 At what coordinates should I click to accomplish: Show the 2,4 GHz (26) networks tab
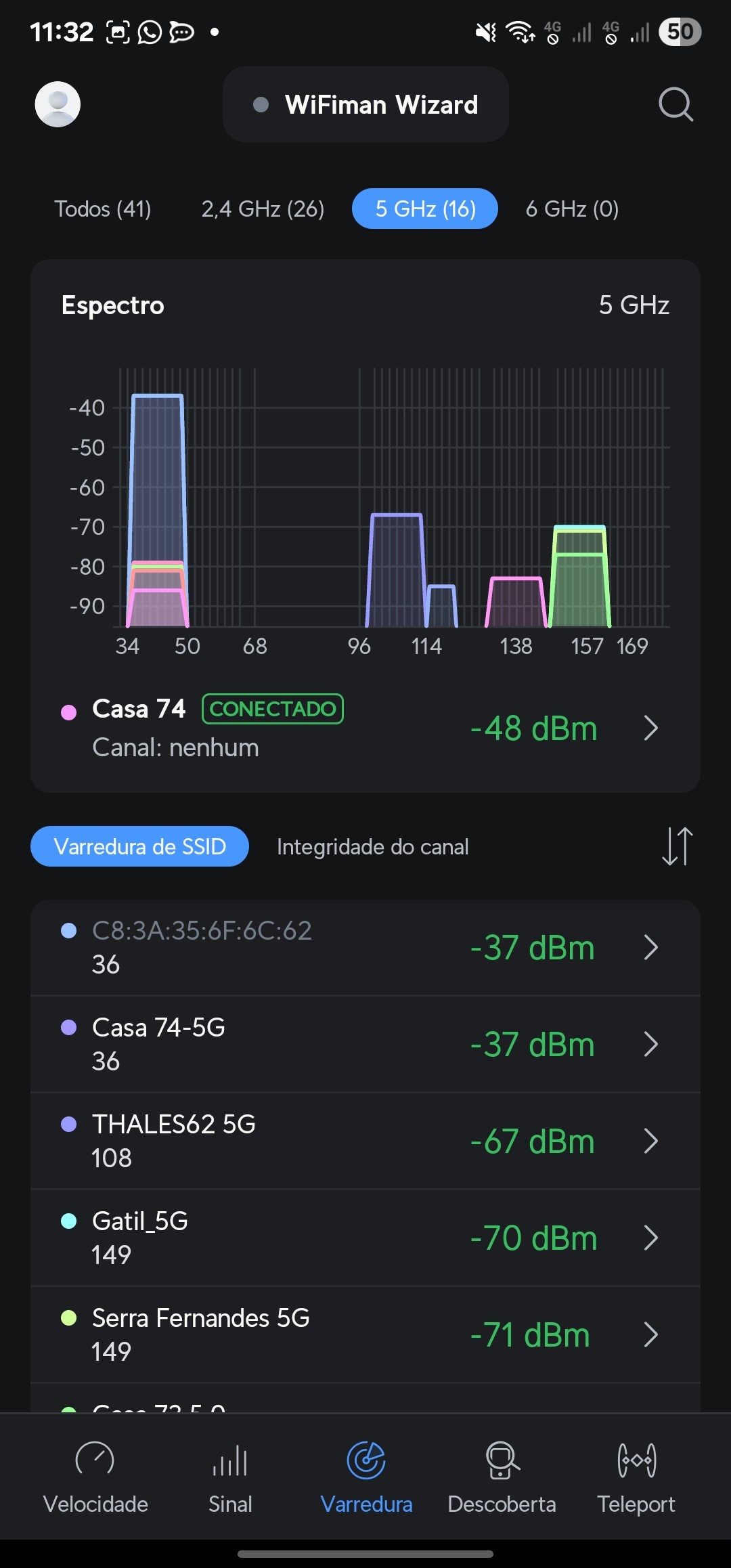click(x=263, y=209)
